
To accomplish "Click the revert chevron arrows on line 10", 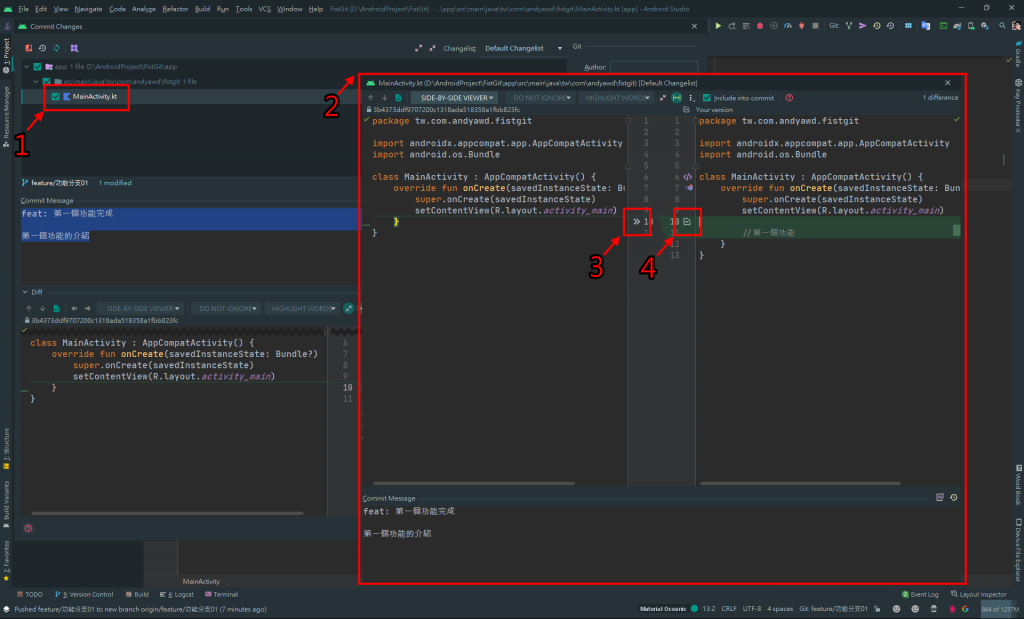I will coord(636,222).
